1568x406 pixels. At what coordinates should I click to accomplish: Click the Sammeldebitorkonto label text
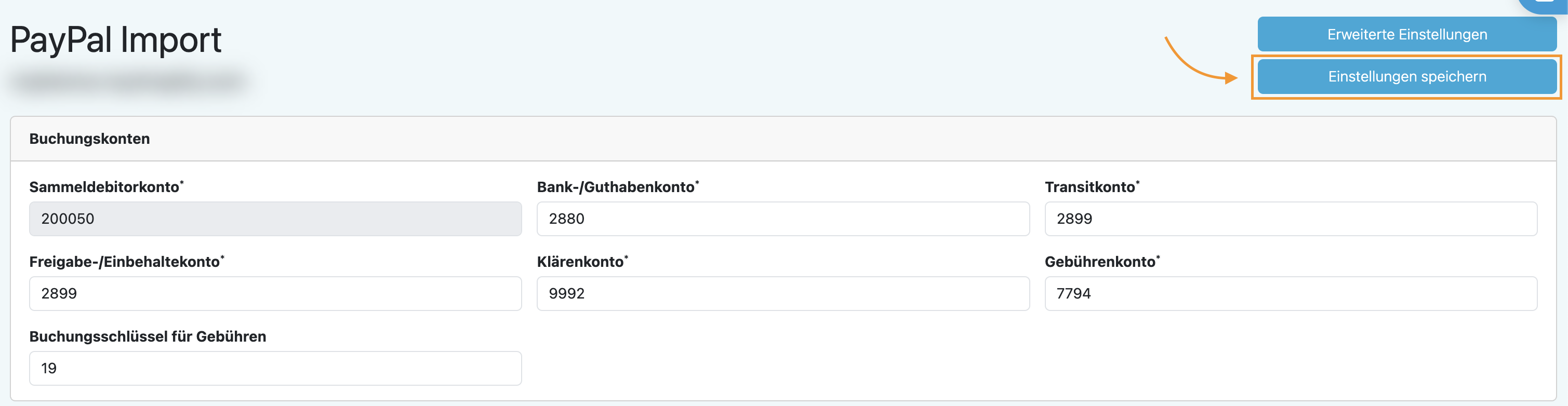(105, 187)
